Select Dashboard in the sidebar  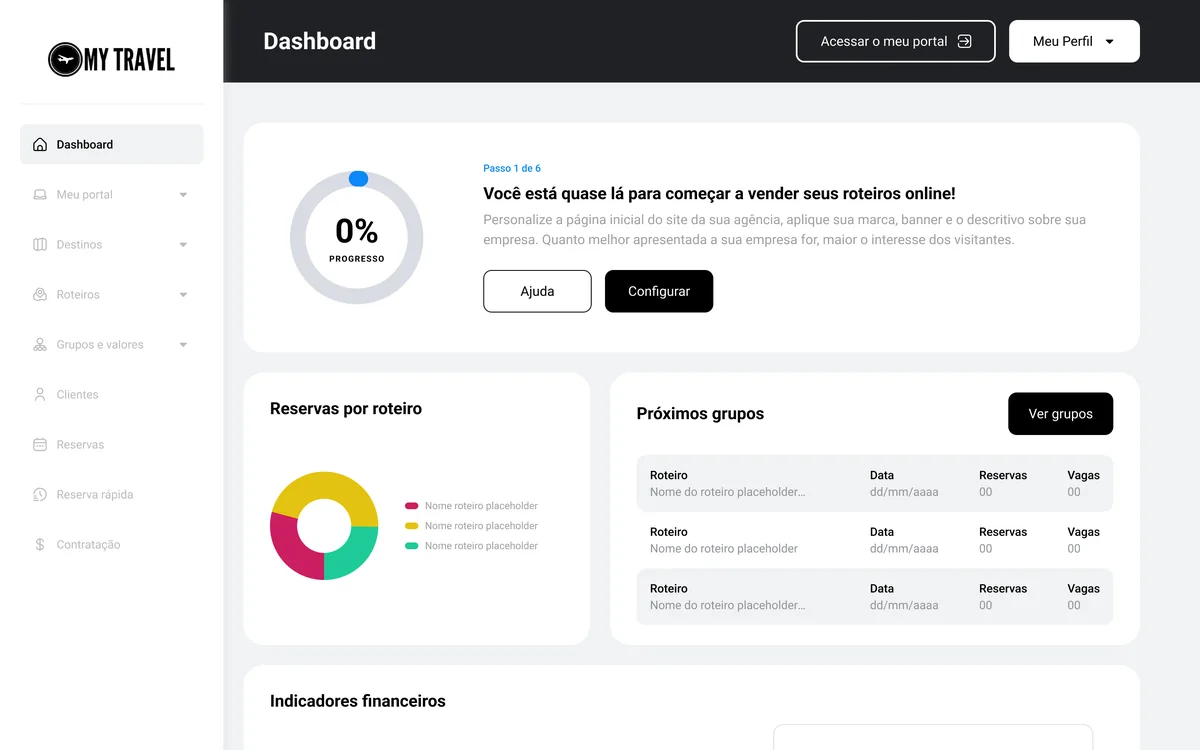(112, 144)
